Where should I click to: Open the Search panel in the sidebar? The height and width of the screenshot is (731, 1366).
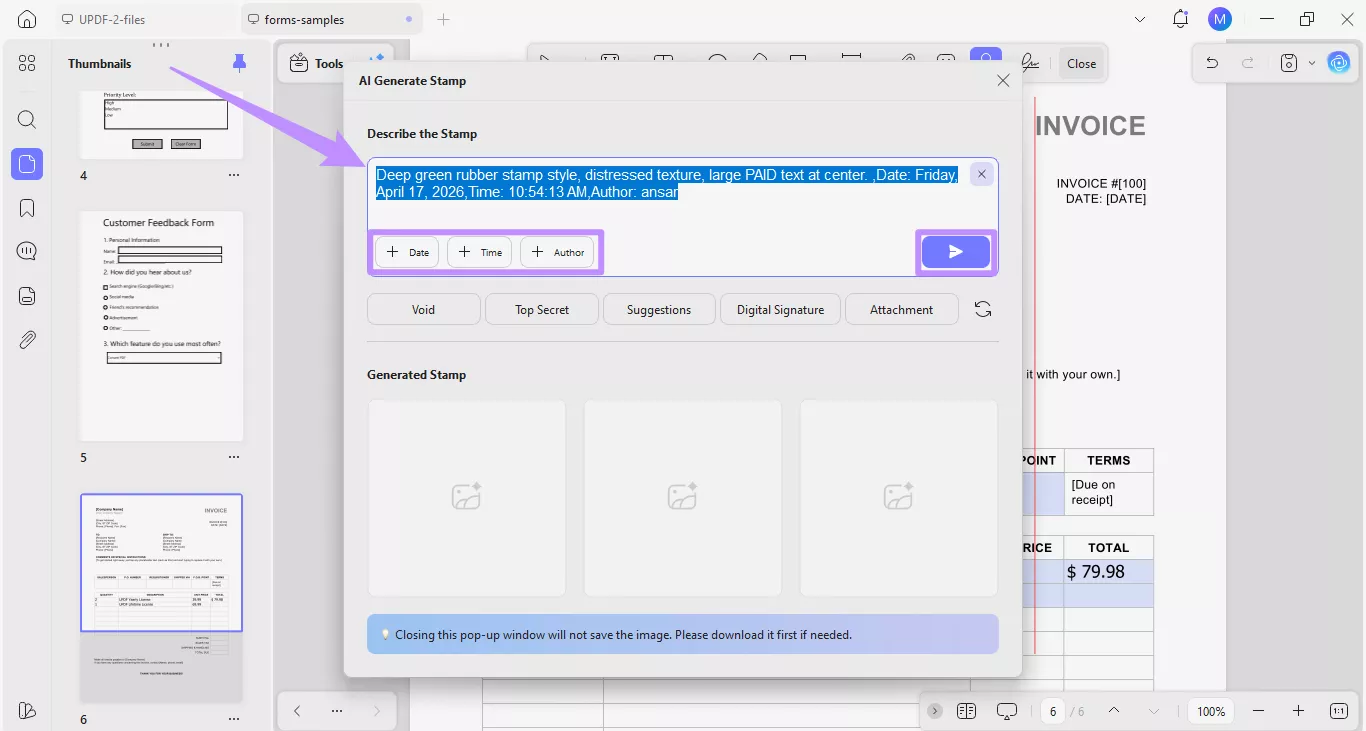(x=27, y=119)
